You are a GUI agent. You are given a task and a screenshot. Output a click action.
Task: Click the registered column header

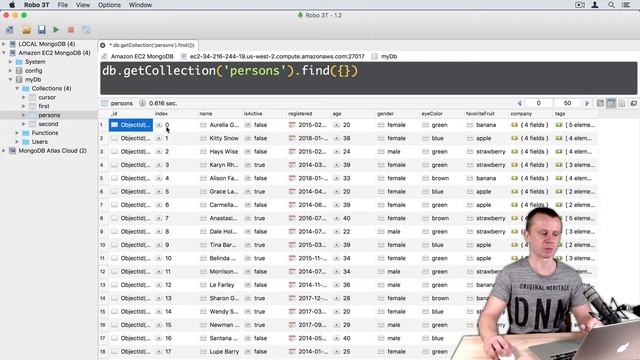pos(309,113)
